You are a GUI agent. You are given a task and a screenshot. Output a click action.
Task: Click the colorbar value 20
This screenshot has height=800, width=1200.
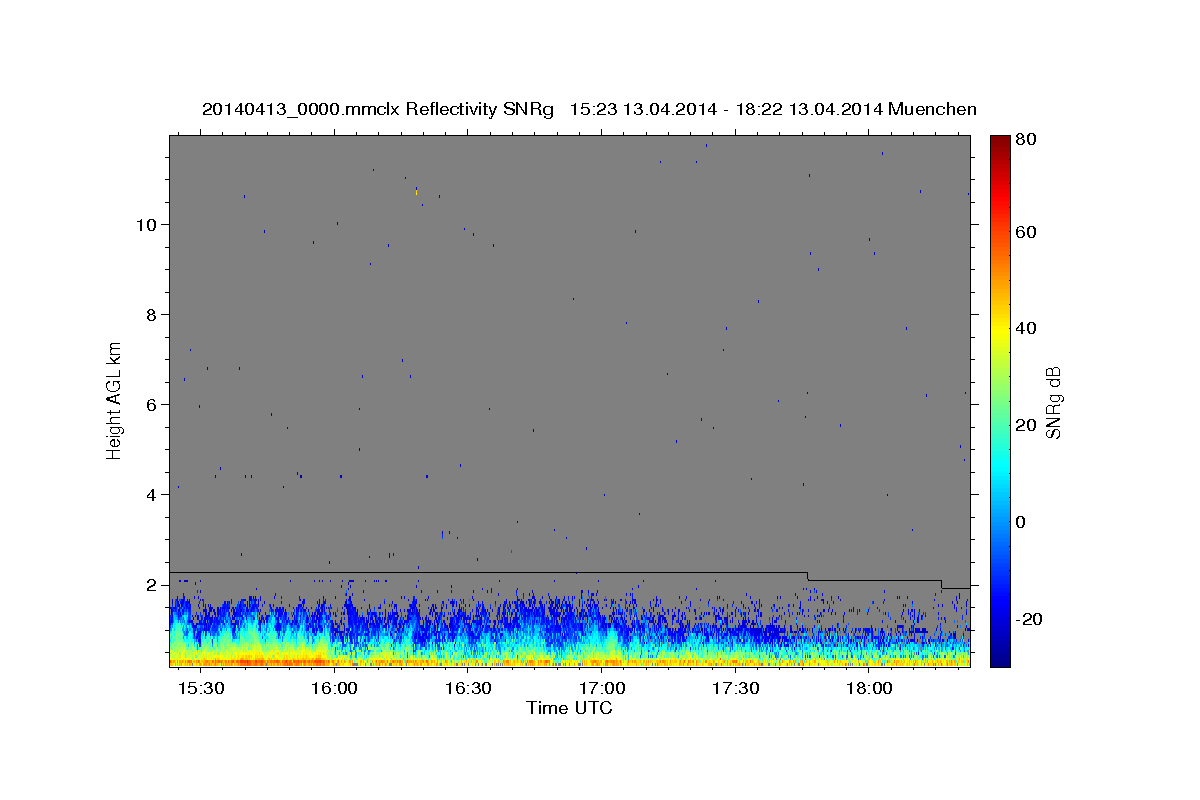point(1026,425)
